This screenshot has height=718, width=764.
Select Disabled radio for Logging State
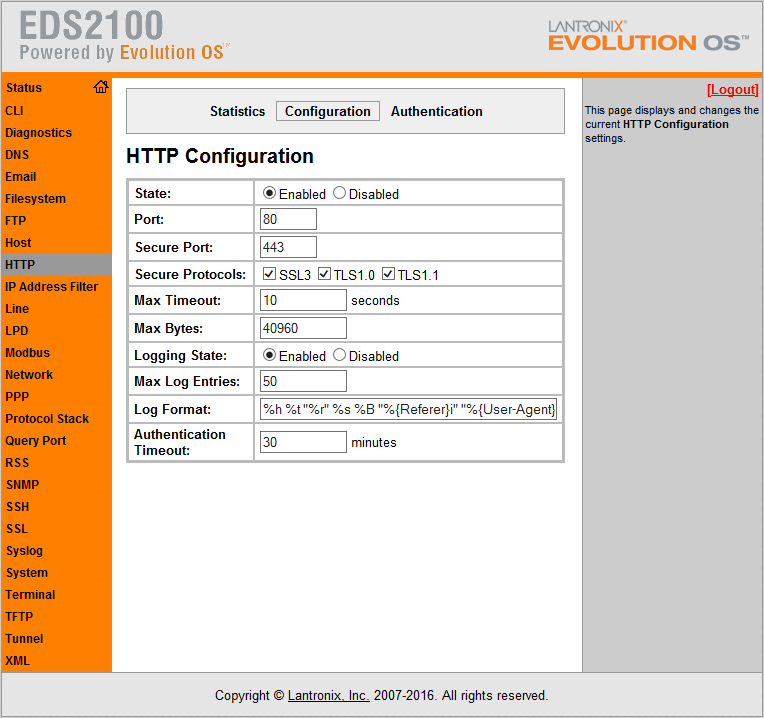339,355
